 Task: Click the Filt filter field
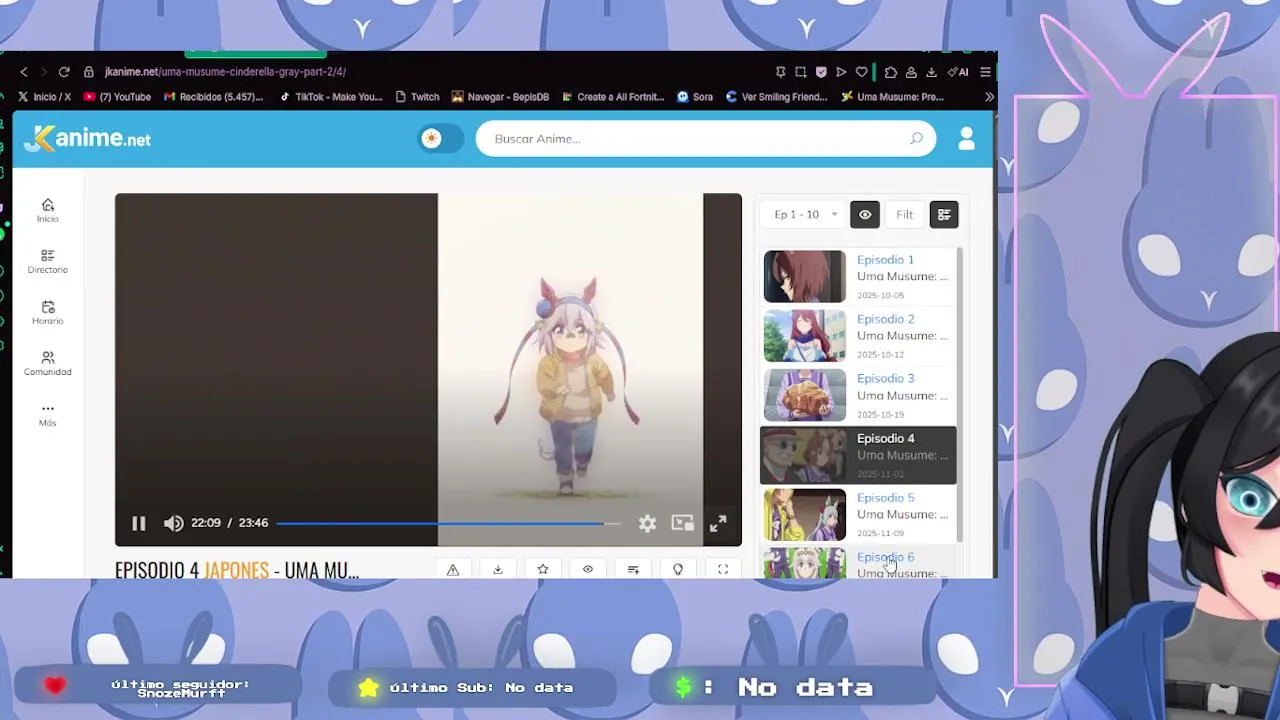pyautogui.click(x=905, y=214)
